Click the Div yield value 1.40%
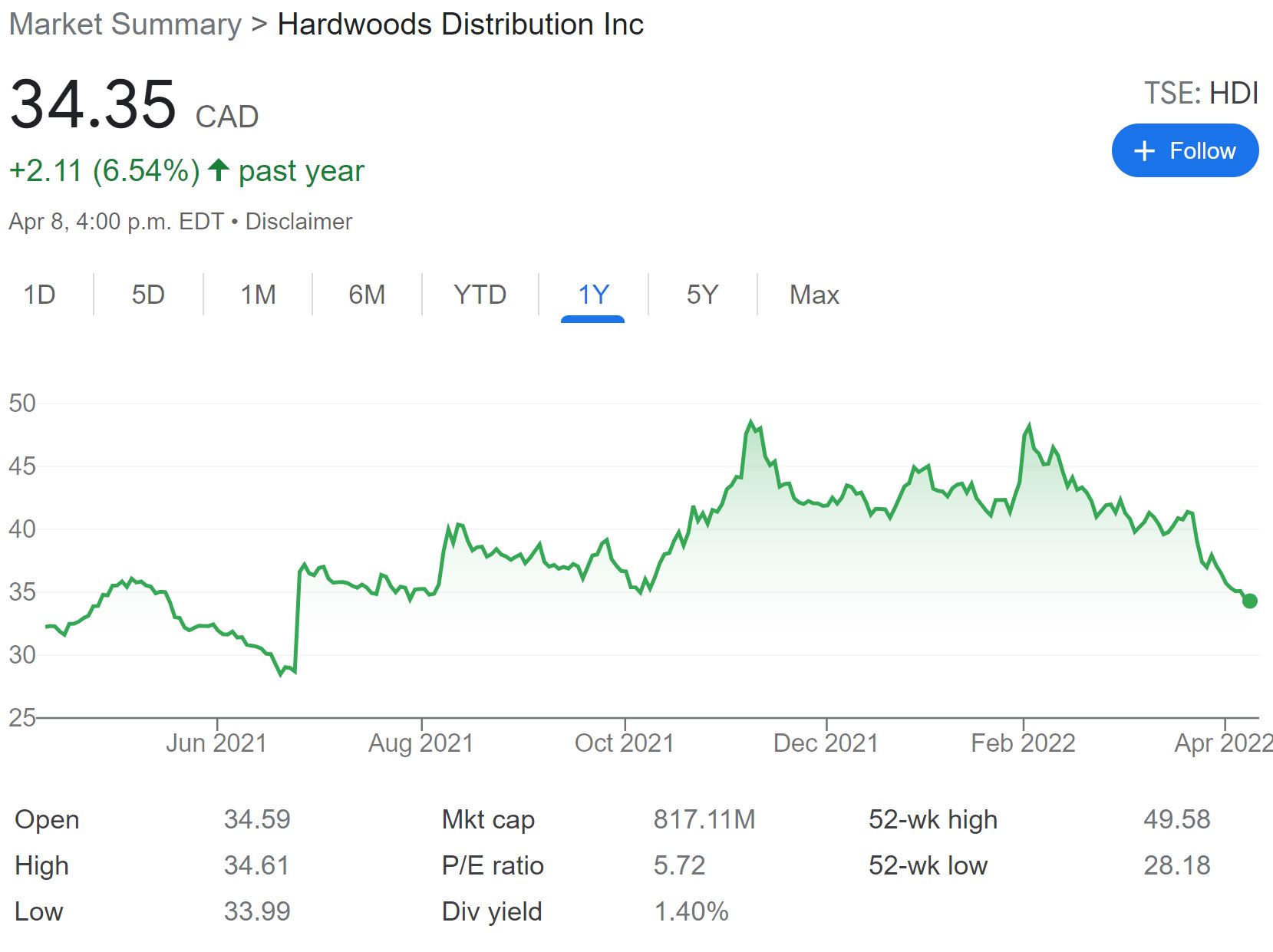This screenshot has width=1273, height=952. 691,911
